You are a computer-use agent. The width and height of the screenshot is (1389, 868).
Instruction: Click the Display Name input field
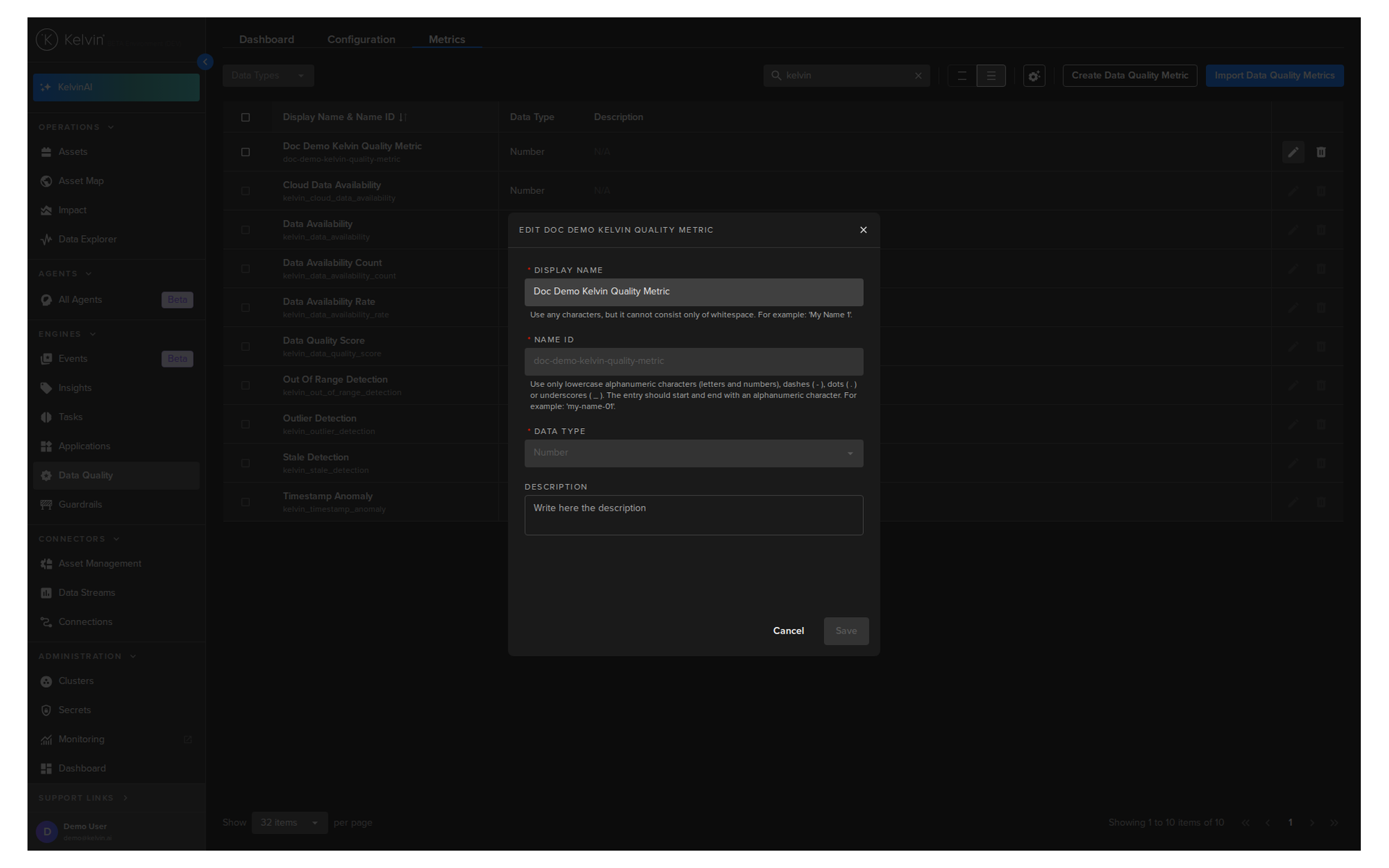coord(694,292)
